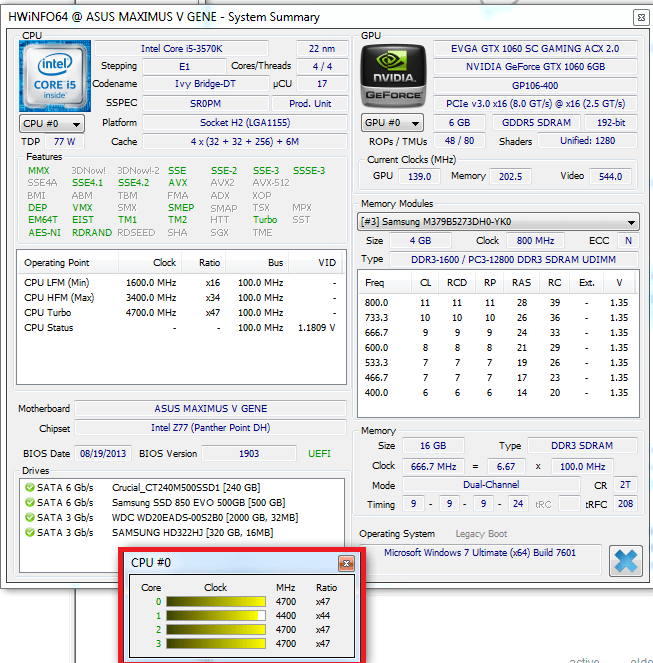Screen dimensions: 653x663
Task: Open the GPU #0 selector dropdown
Action: pyautogui.click(x=392, y=123)
